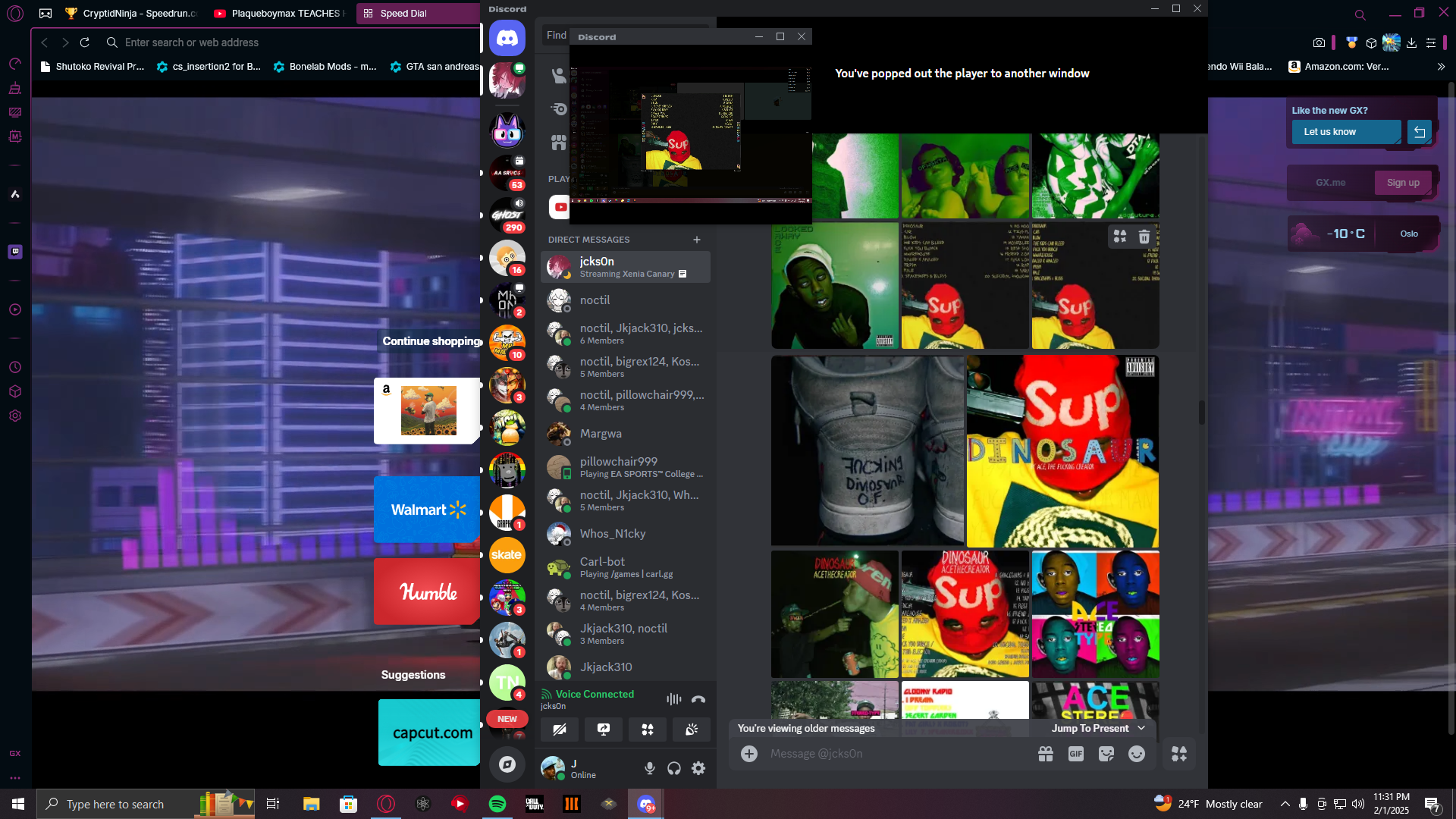This screenshot has height=819, width=1456.
Task: Disconnect from the voice call
Action: pos(698,699)
